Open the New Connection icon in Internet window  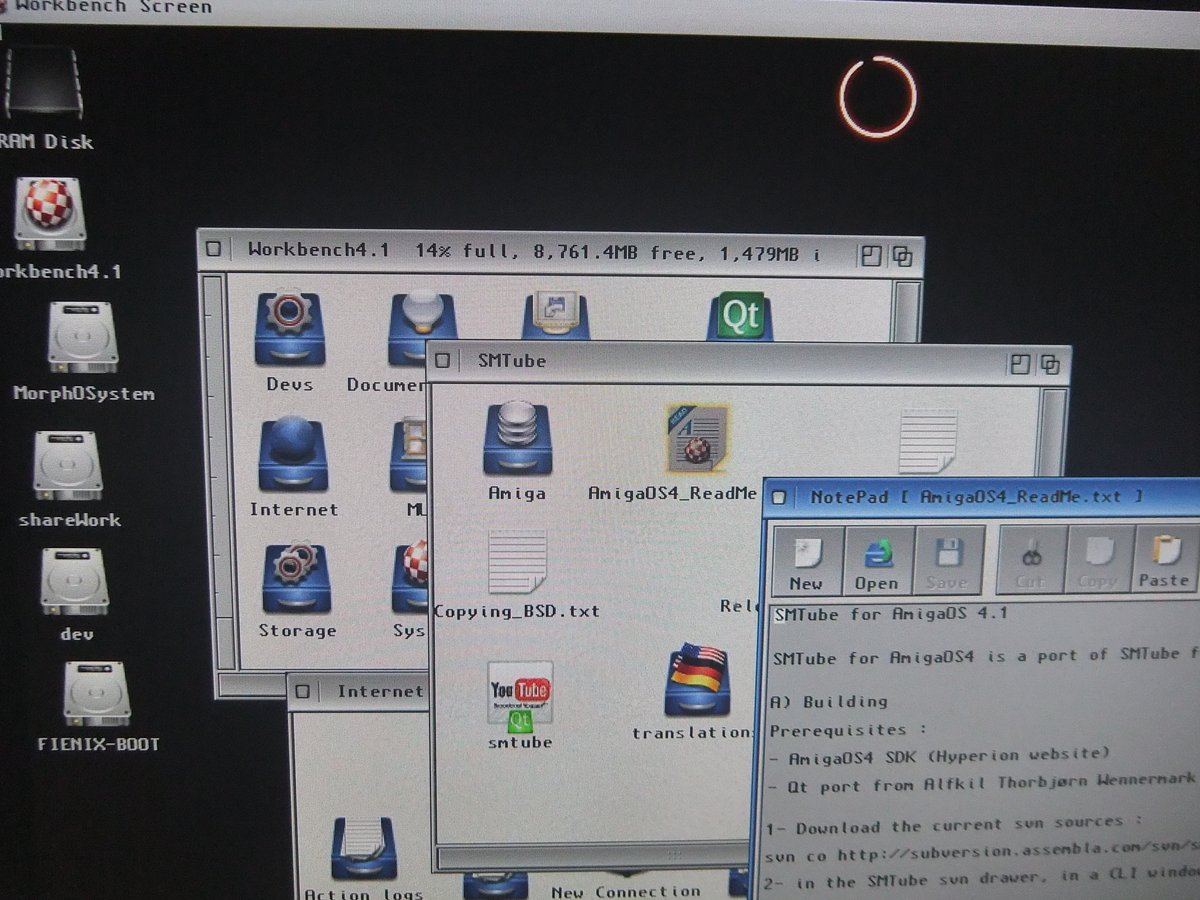(x=626, y=891)
